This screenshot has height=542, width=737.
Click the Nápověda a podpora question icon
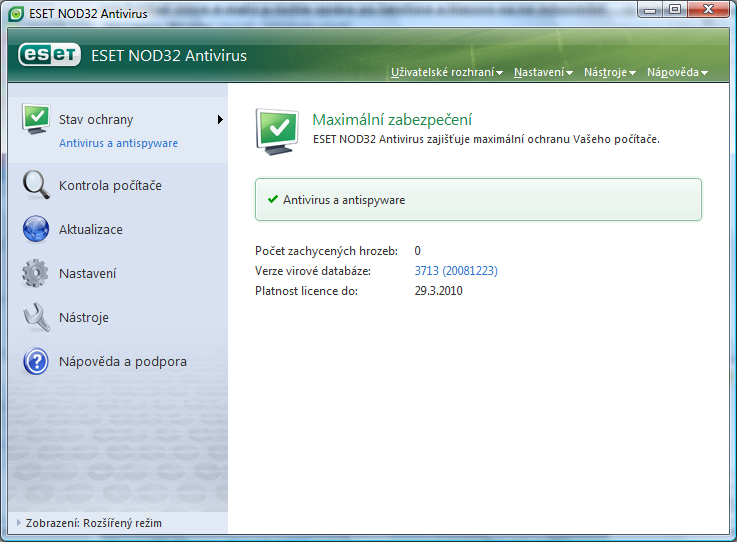pyautogui.click(x=36, y=361)
